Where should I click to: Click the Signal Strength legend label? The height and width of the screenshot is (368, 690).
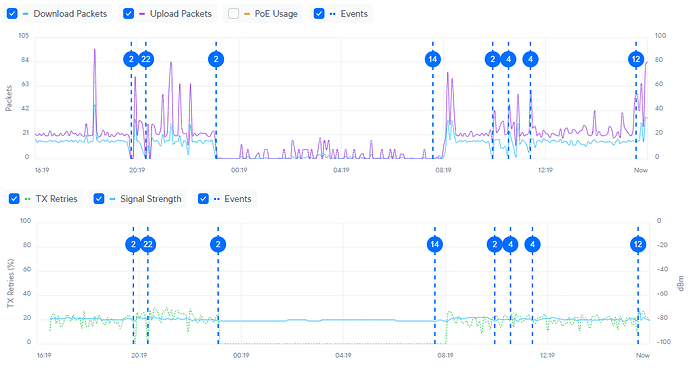pyautogui.click(x=151, y=199)
